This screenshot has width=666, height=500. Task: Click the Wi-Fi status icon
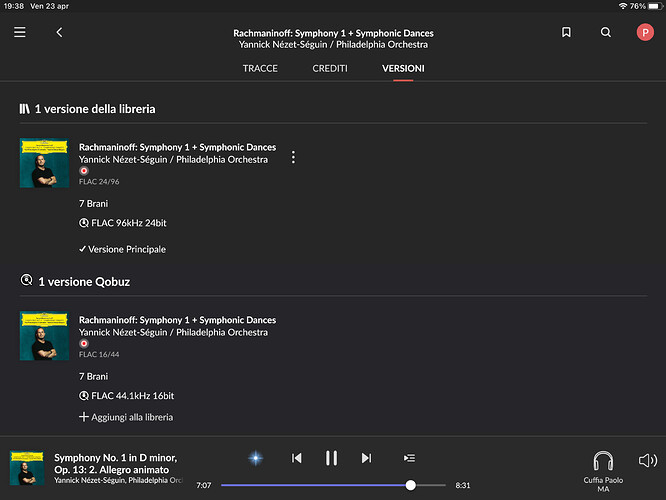tap(623, 6)
